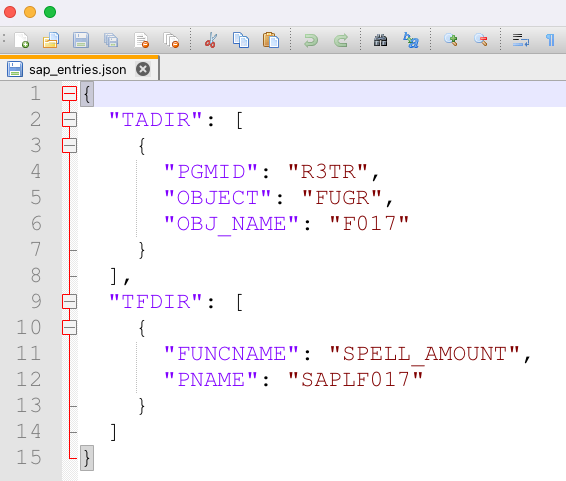Collapse object fold on line 3
Screen dimensions: 566x481
pos(69,145)
